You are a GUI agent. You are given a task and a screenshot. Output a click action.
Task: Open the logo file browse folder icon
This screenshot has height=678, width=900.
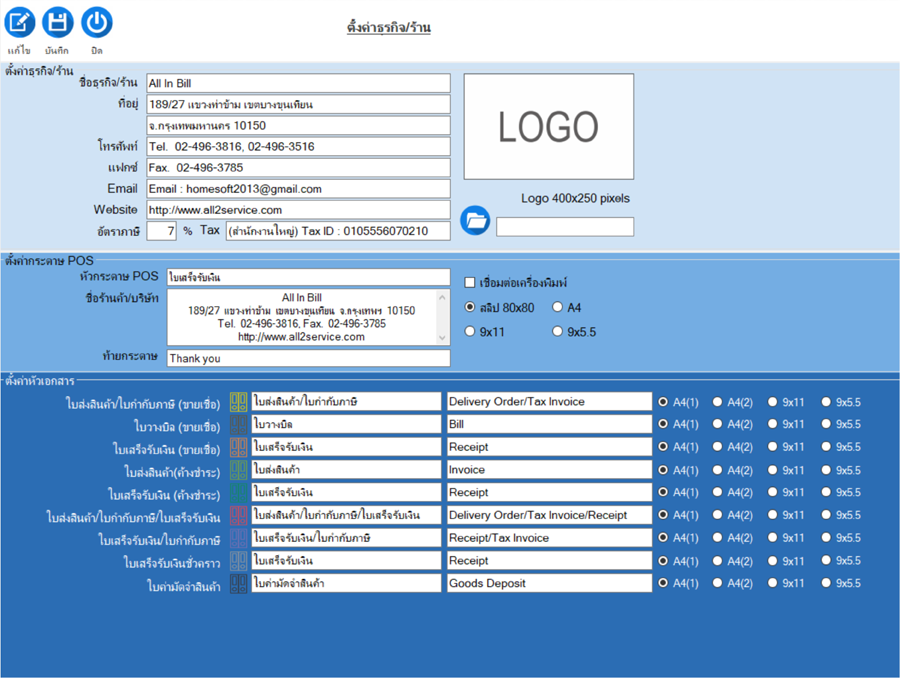pyautogui.click(x=476, y=220)
